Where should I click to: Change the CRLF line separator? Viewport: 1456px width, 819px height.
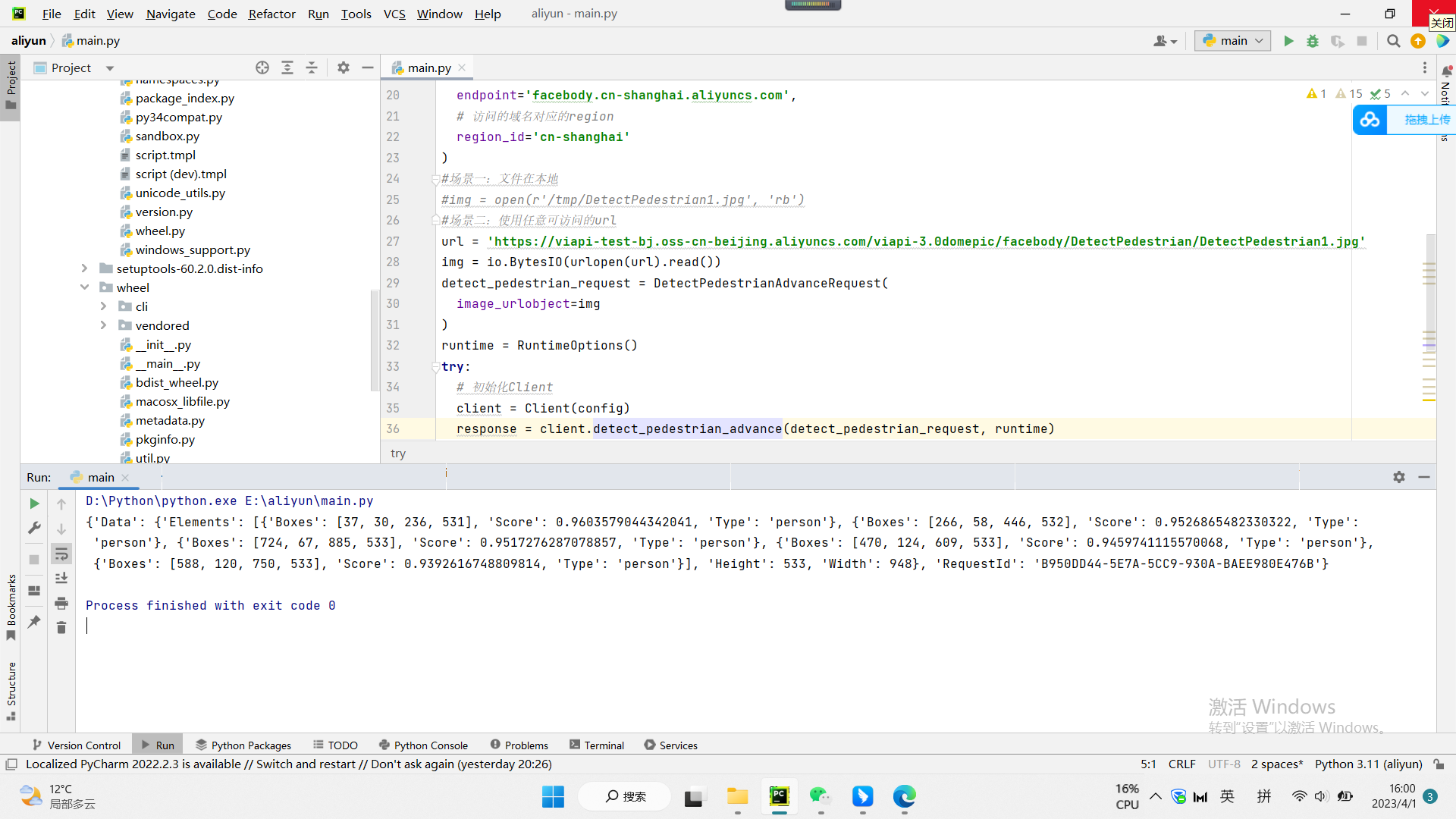(x=1181, y=764)
